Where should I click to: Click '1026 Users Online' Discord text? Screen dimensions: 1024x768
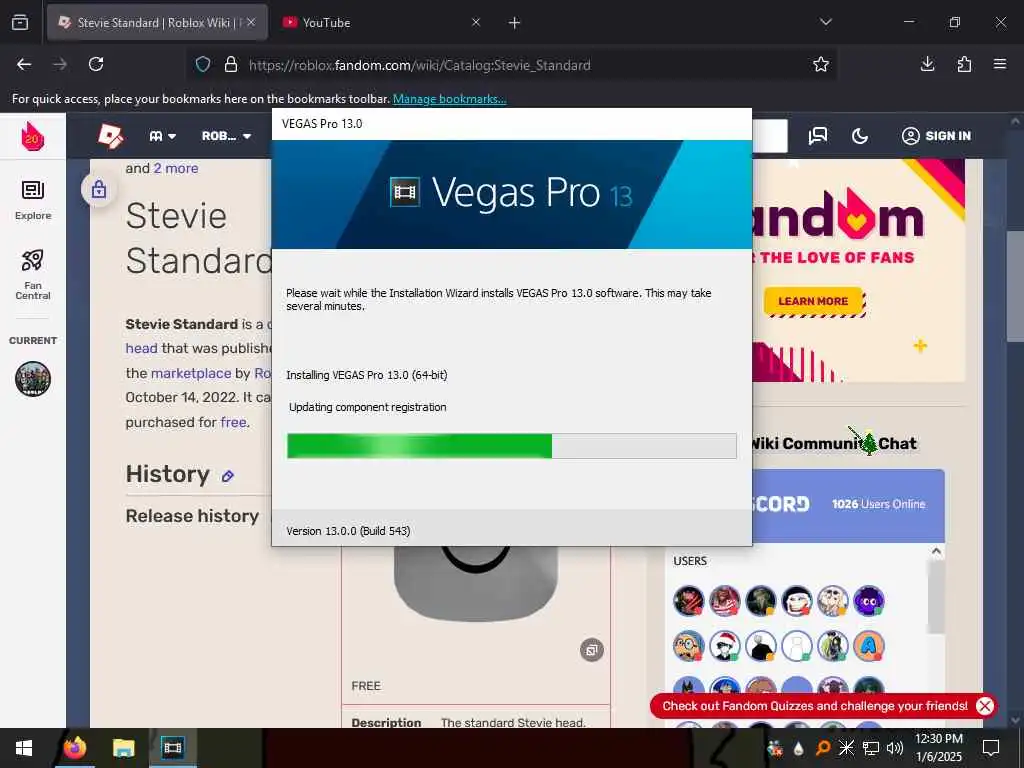coord(878,504)
